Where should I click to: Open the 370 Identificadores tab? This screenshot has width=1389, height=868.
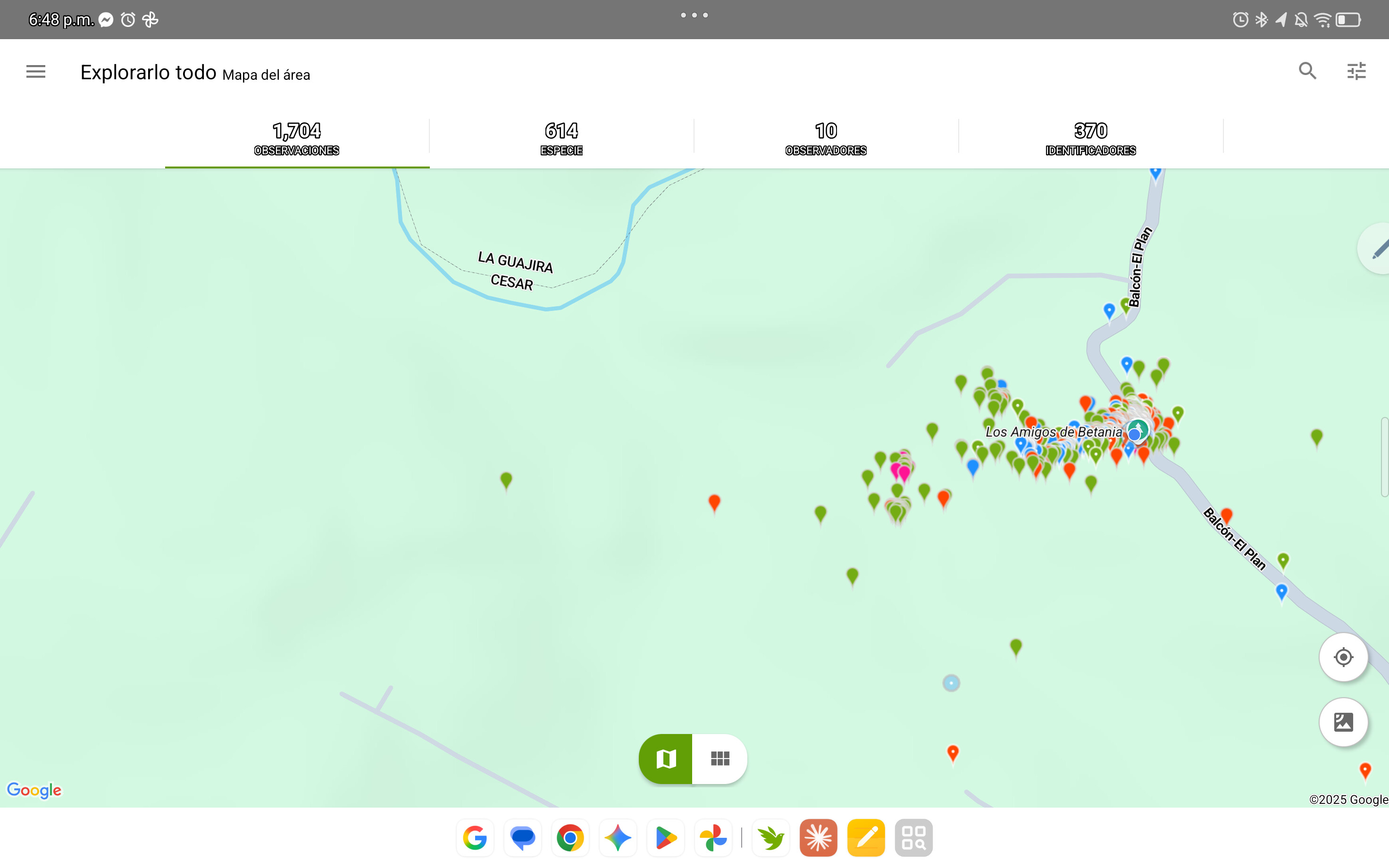click(x=1090, y=138)
